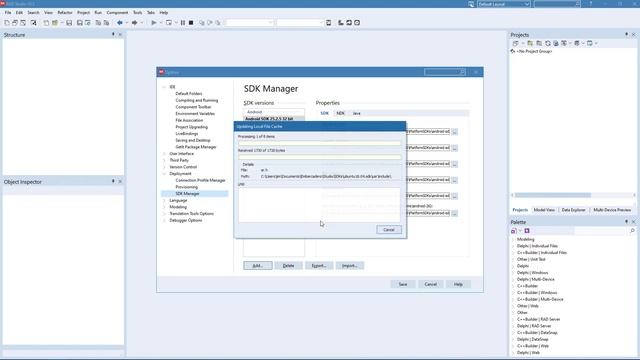Switch to Model View tab

click(x=544, y=210)
